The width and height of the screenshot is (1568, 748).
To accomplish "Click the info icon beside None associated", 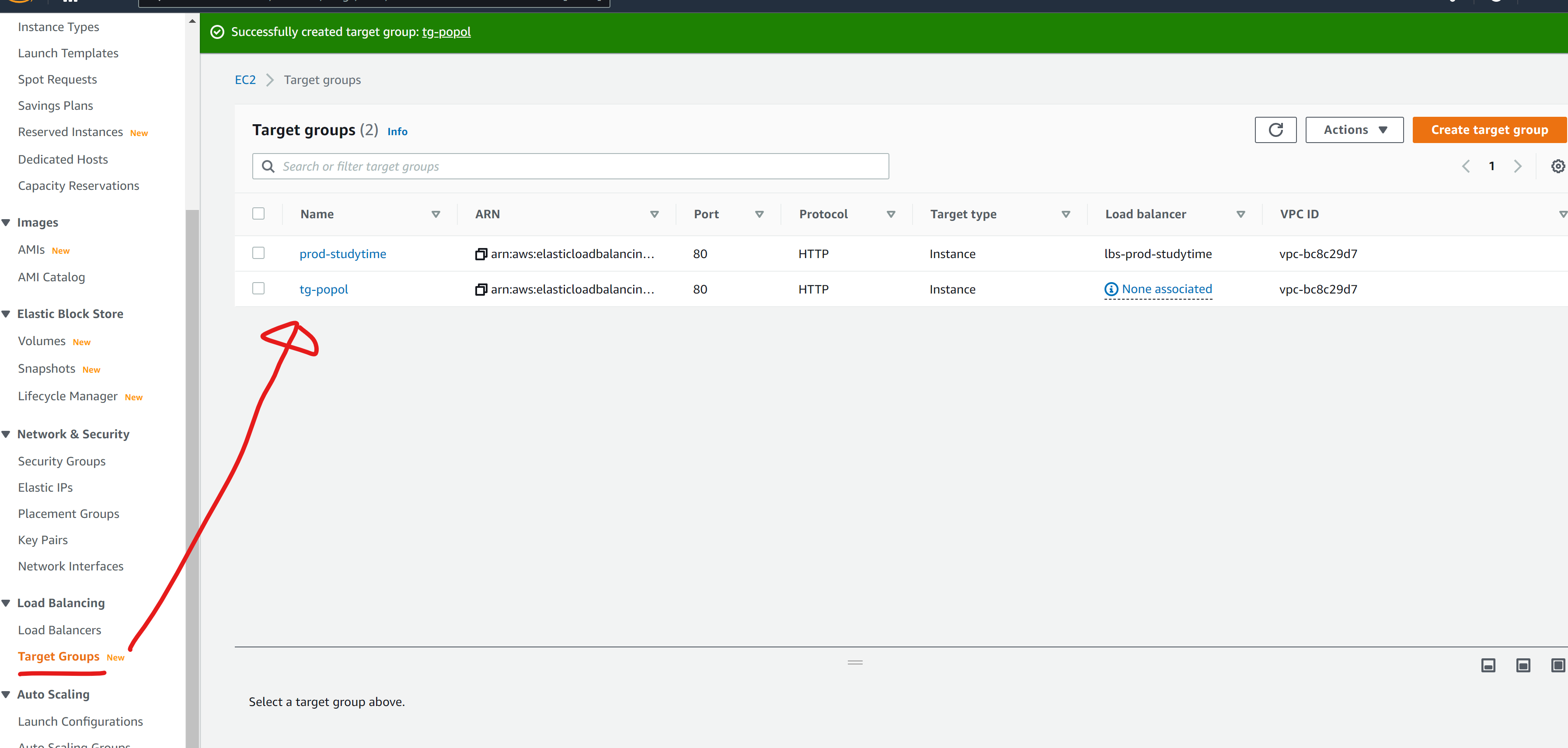I will (x=1111, y=289).
